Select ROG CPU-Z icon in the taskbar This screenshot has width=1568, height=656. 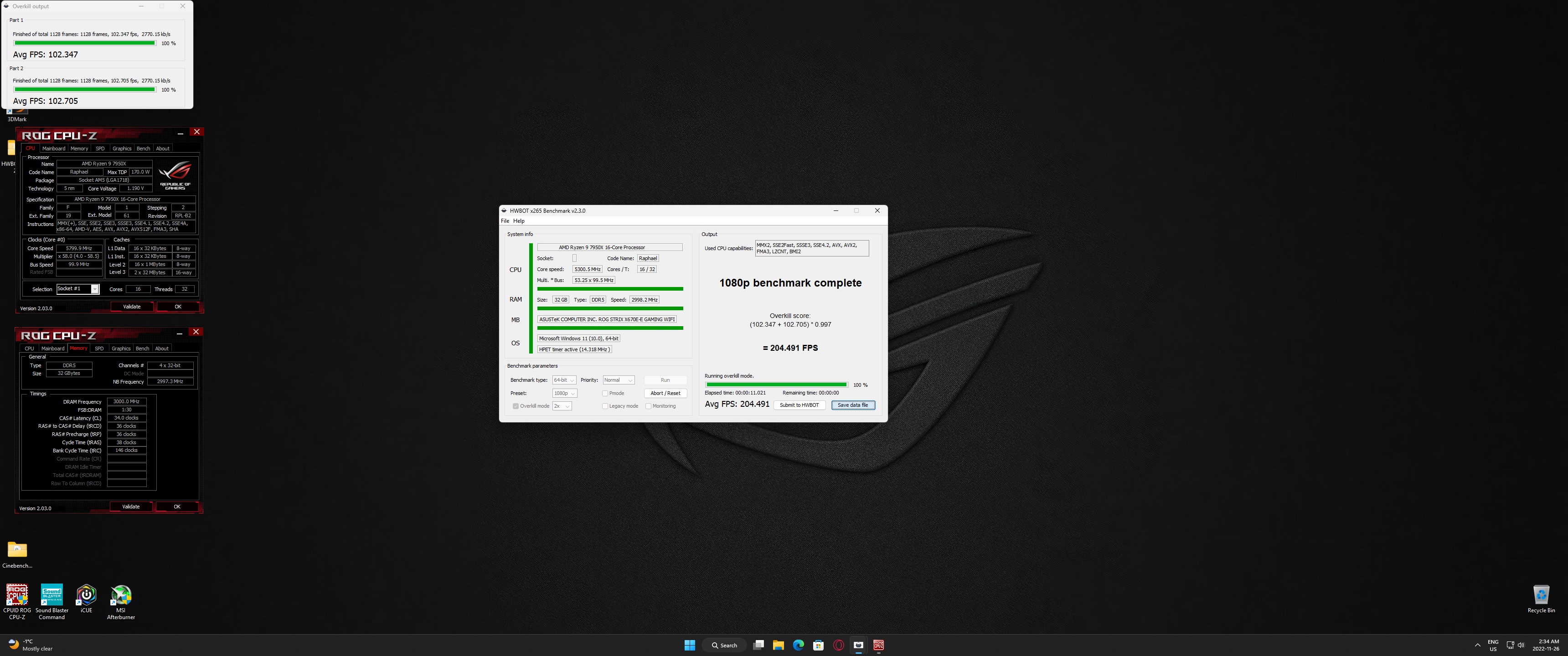[x=879, y=645]
